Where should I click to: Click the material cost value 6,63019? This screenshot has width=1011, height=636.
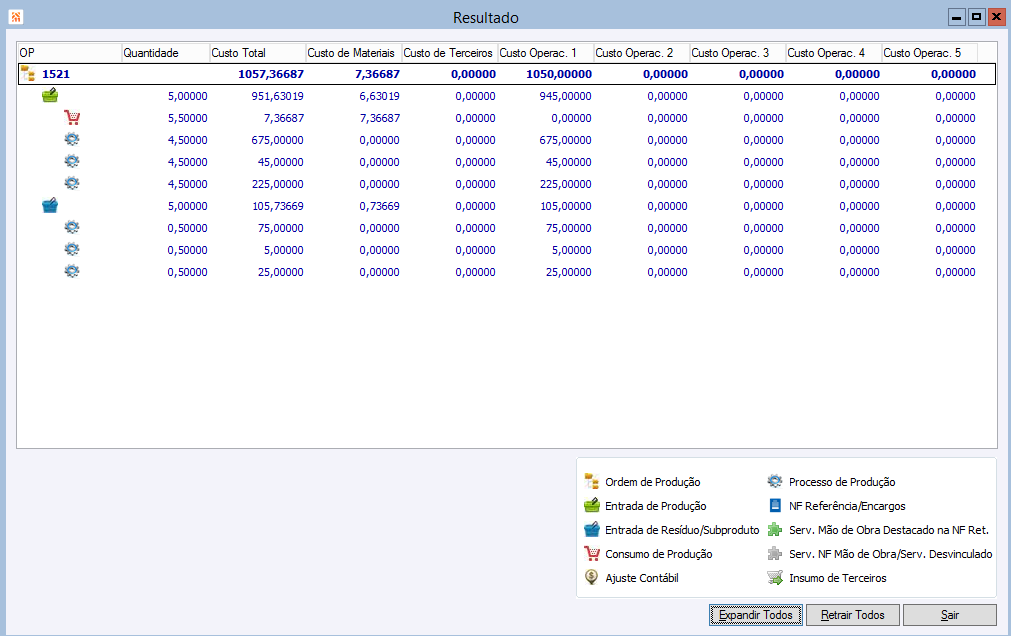(x=379, y=96)
